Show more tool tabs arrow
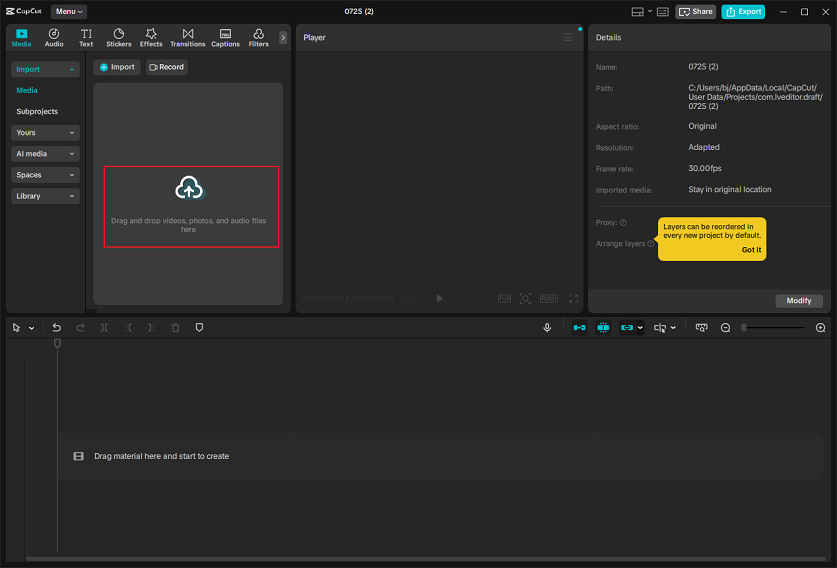 (283, 37)
